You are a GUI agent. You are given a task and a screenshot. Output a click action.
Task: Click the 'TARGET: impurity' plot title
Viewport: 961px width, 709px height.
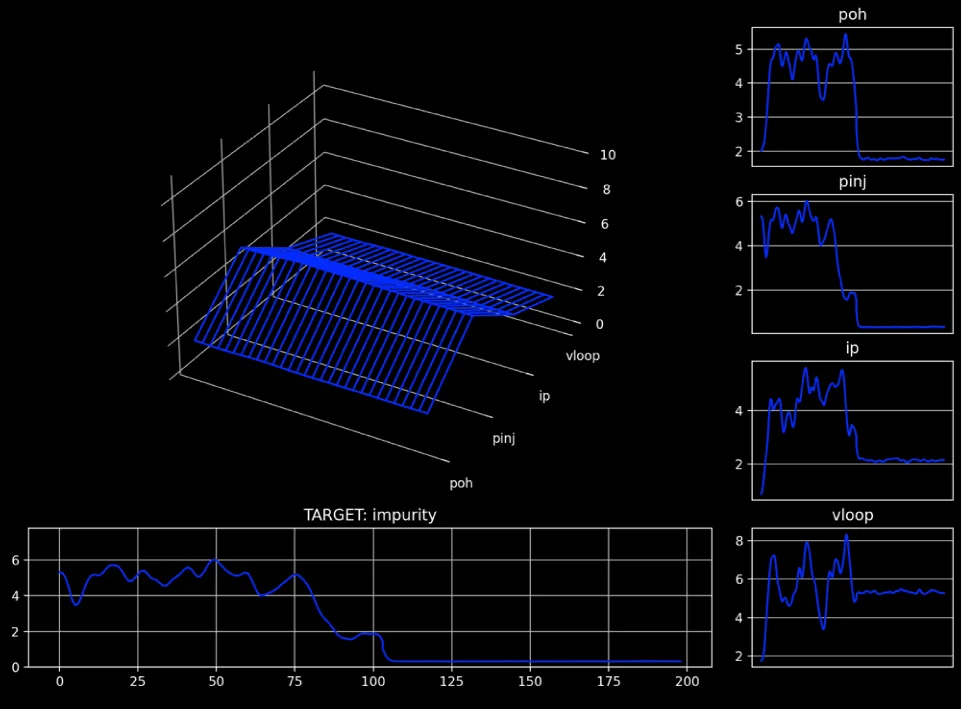click(x=370, y=515)
